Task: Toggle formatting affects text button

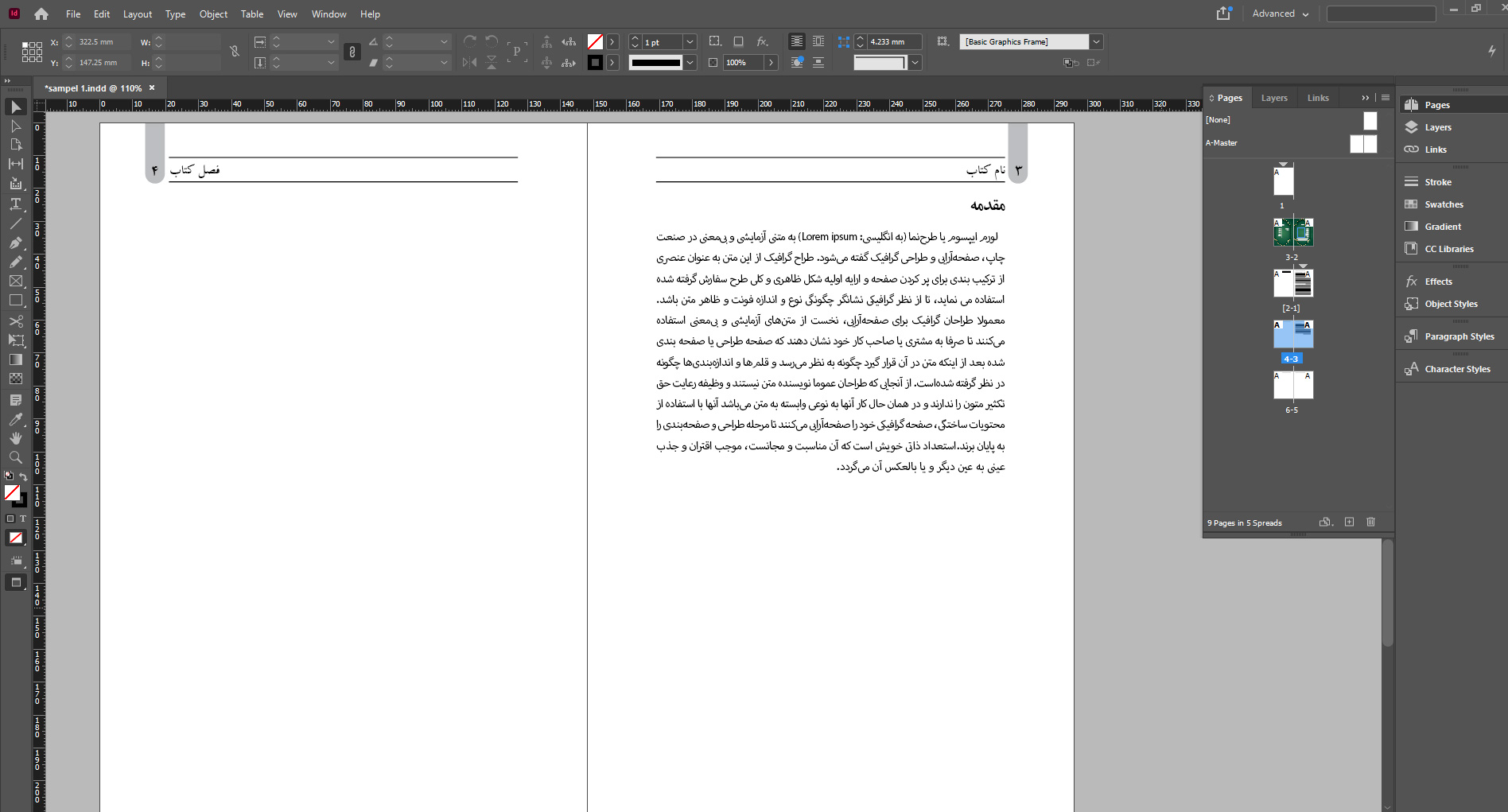Action: point(23,519)
